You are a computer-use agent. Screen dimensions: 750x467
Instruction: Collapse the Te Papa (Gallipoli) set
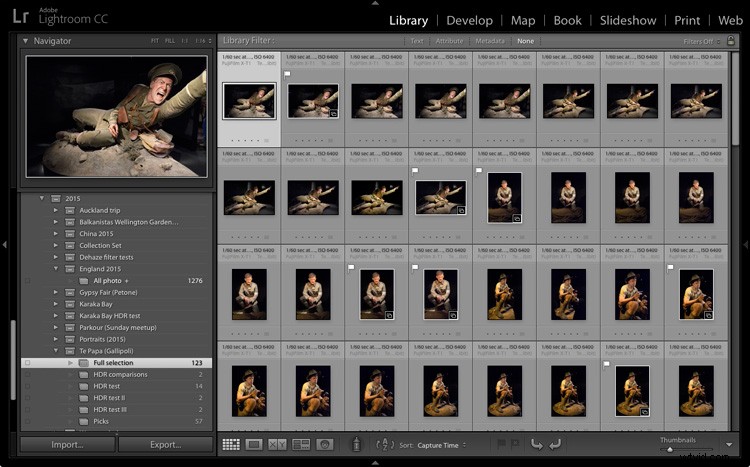55,351
